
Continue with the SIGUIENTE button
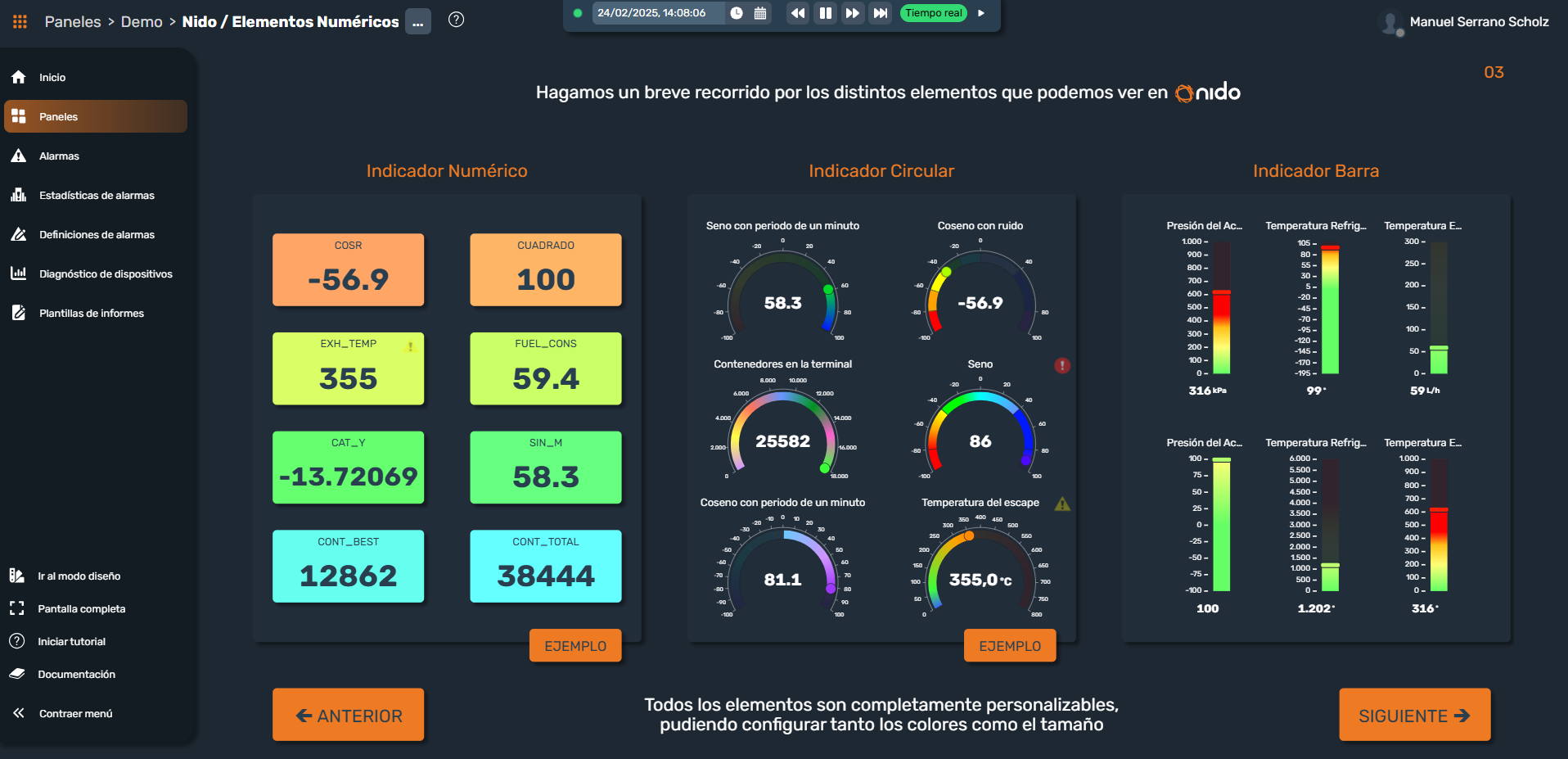(1415, 715)
